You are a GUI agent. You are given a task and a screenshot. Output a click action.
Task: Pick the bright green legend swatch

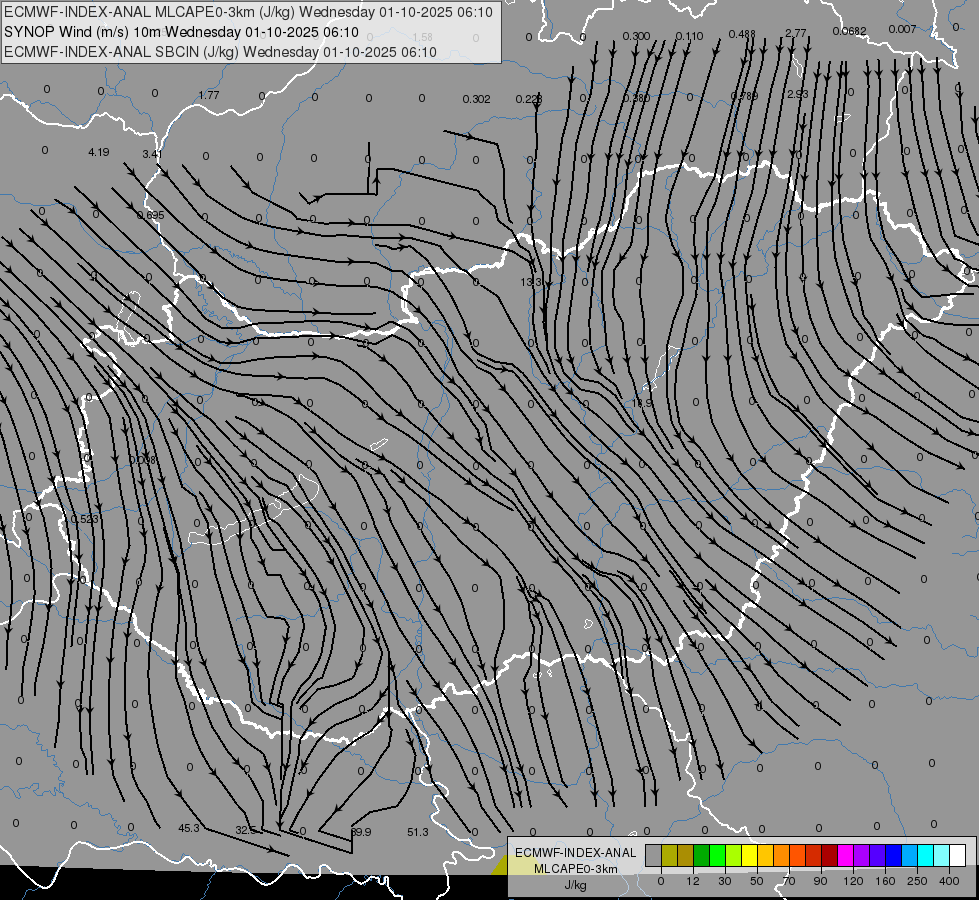(x=717, y=855)
